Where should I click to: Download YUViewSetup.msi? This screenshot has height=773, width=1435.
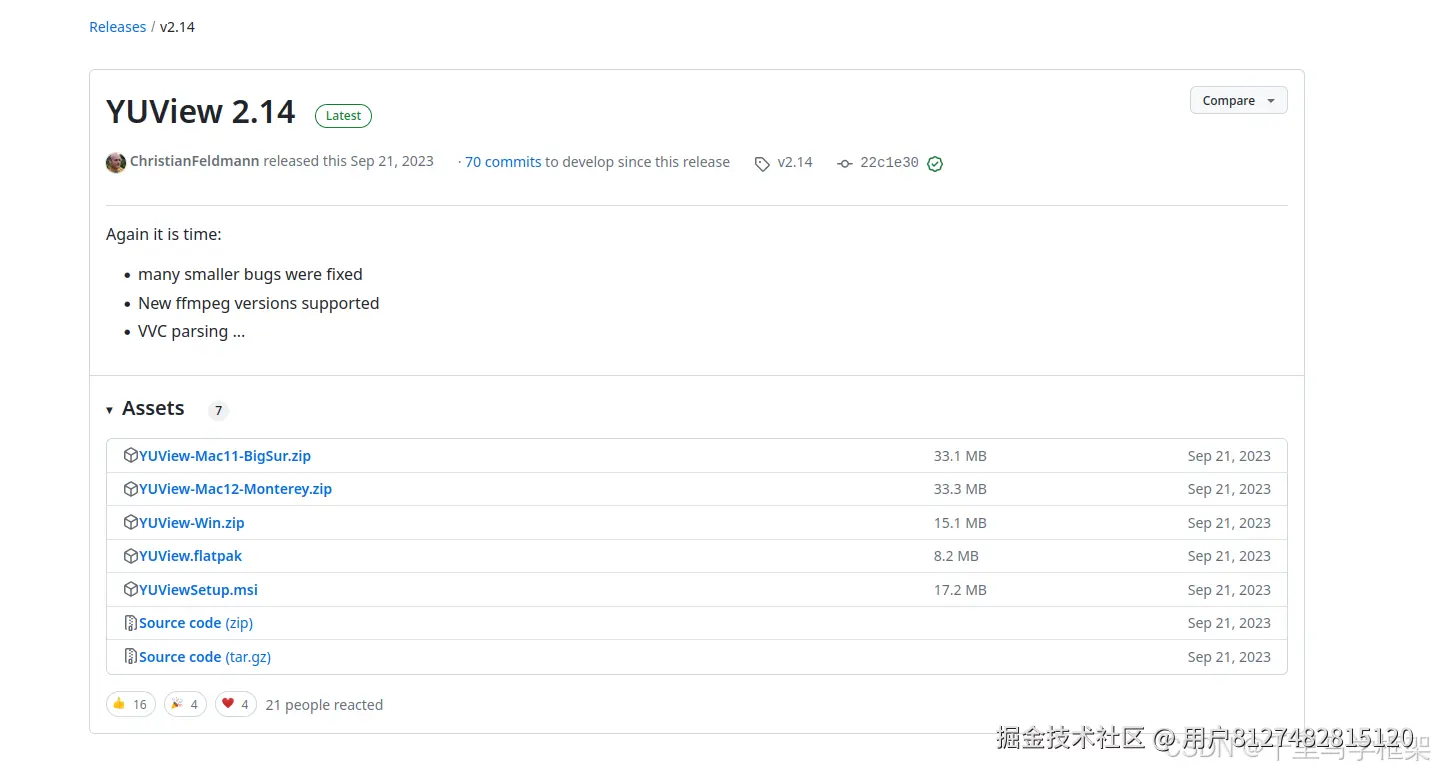(x=198, y=590)
